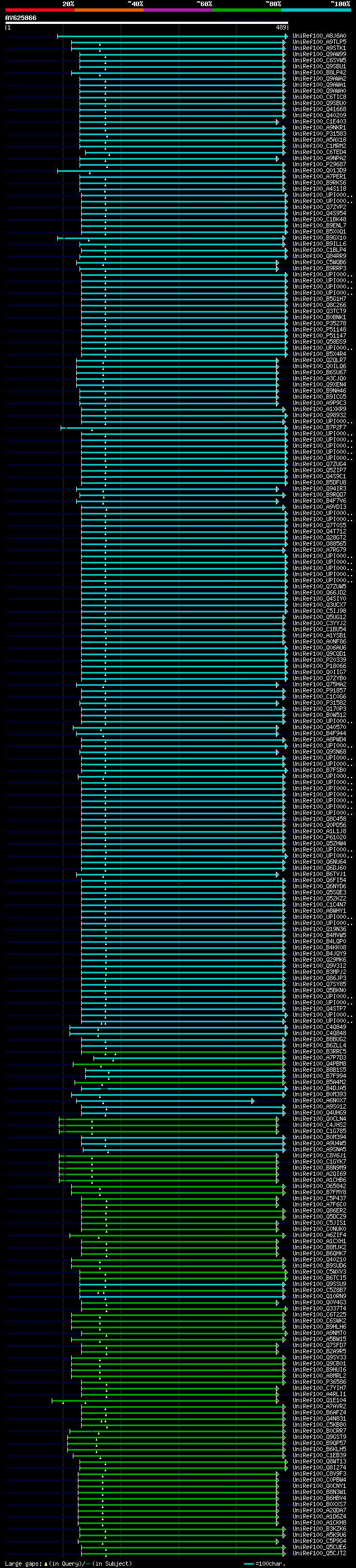The image size is (356, 1568).
Task: Click the UniRef100_Q5CJT2 hit label
Action: coord(319,1554)
